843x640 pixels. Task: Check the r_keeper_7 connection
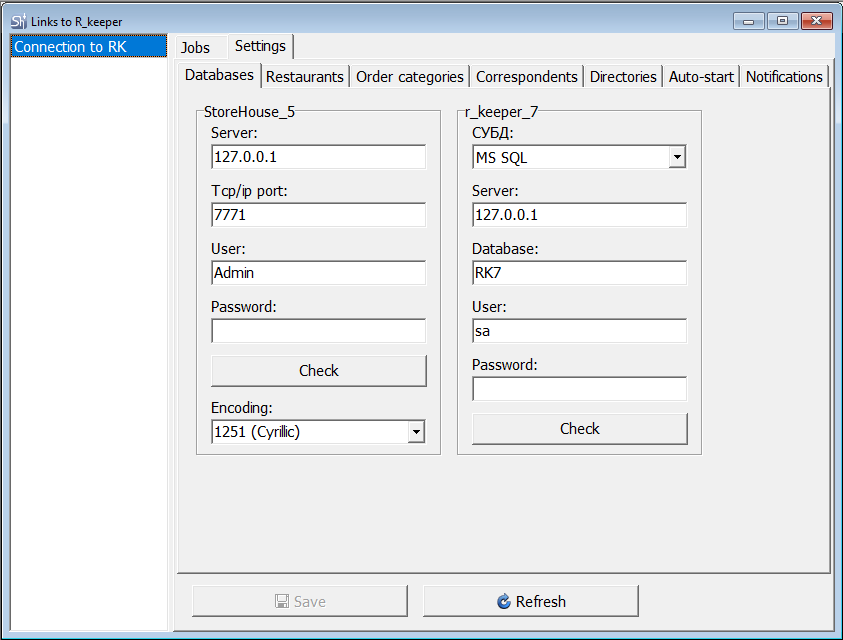click(580, 429)
